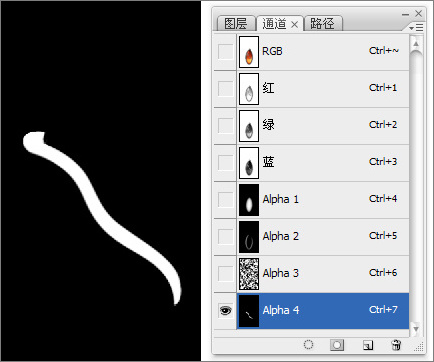Viewport: 434px width, 362px height.
Task: Load channel as selection icon
Action: pyautogui.click(x=309, y=344)
